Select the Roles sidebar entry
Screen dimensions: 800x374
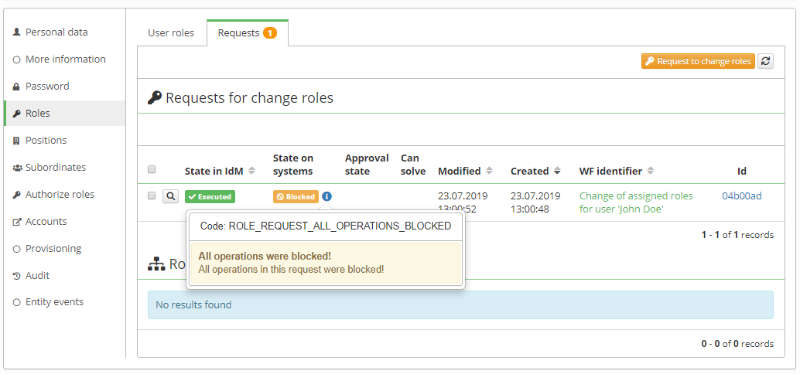[64, 113]
